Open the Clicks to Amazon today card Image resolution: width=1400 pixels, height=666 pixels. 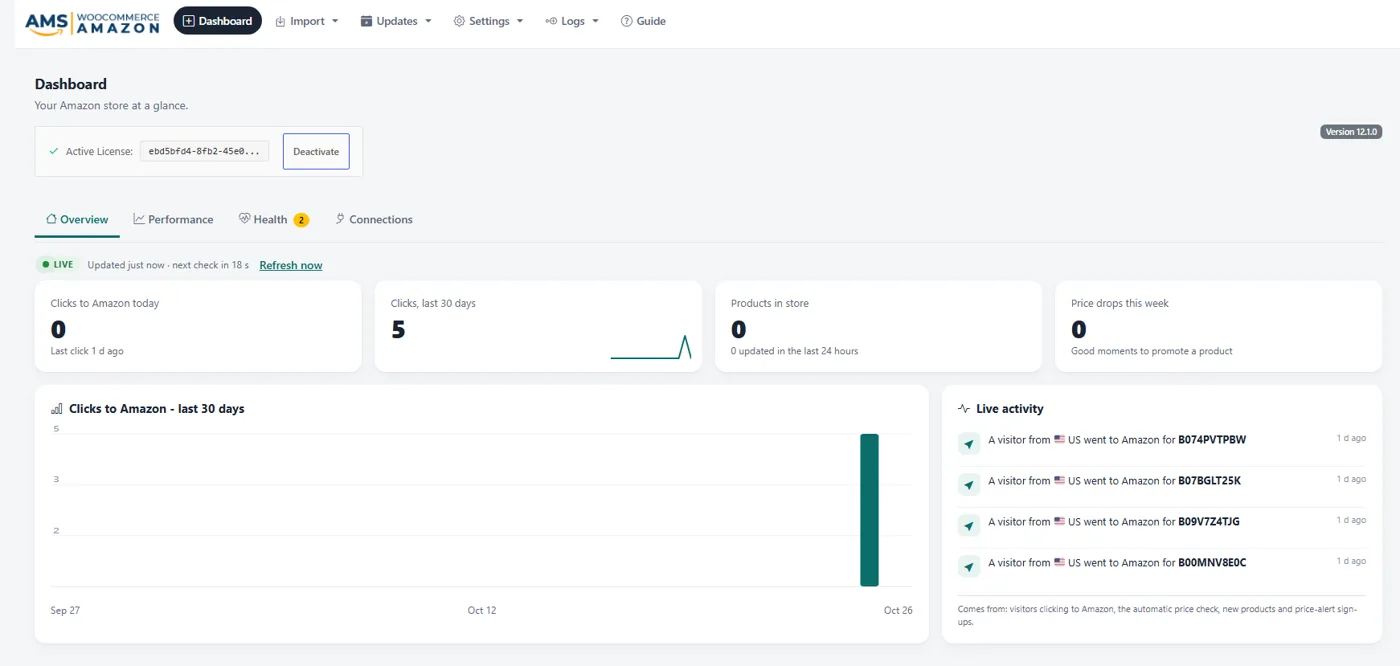[198, 326]
